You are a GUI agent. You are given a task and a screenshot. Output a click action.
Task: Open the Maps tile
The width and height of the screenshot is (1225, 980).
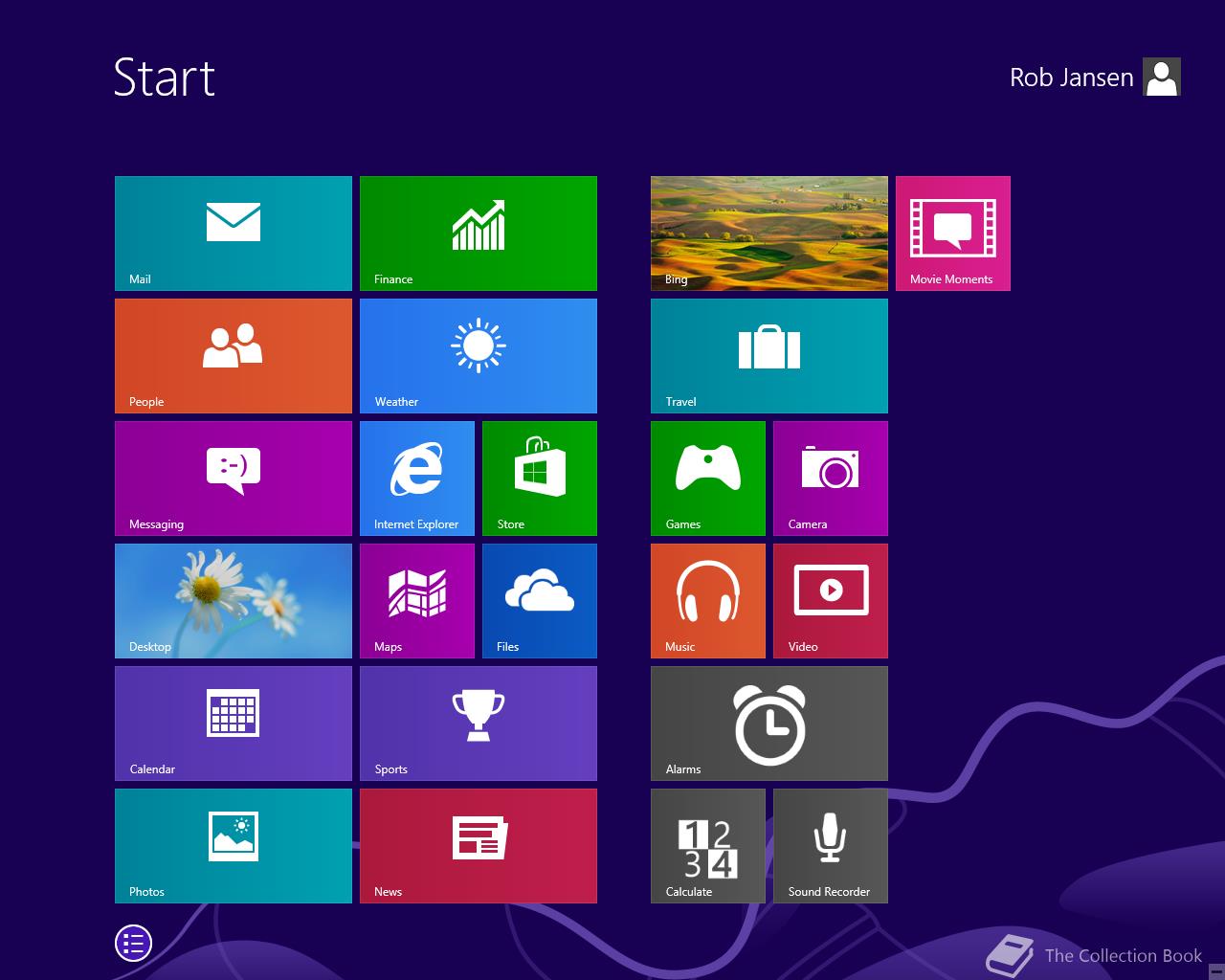(417, 601)
